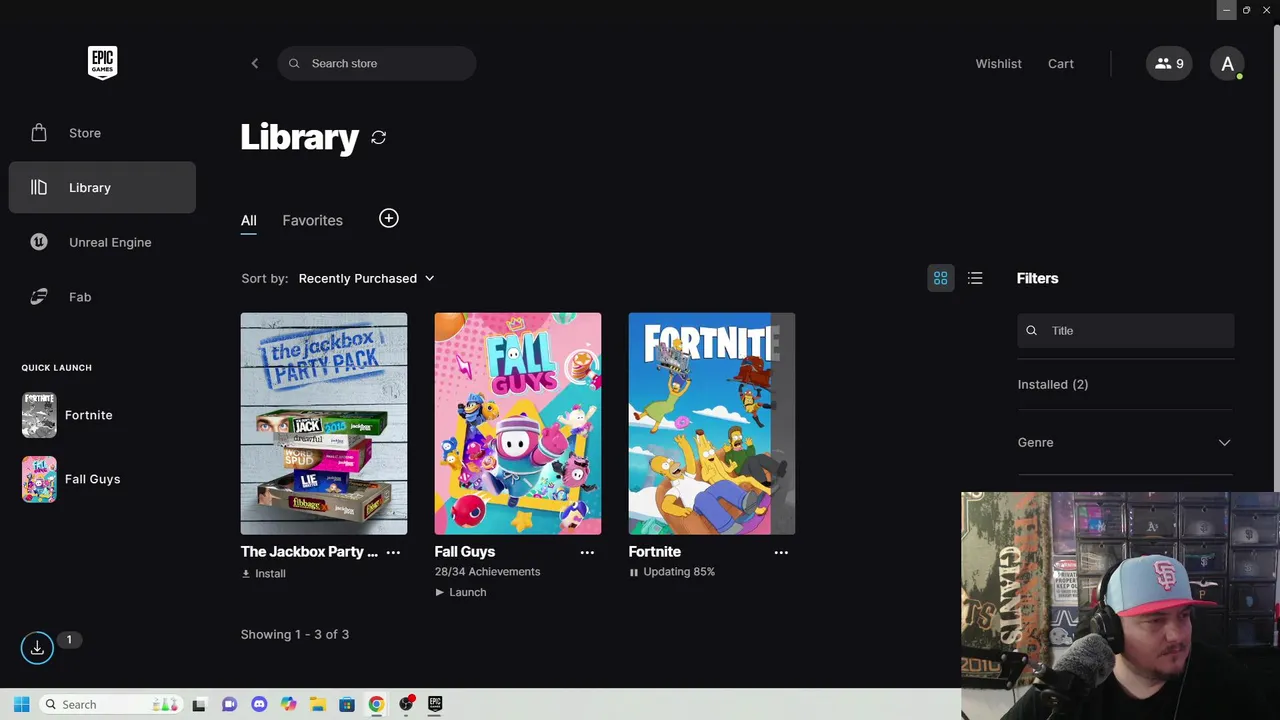This screenshot has width=1280, height=720.
Task: Open the Wishlist link
Action: click(998, 63)
